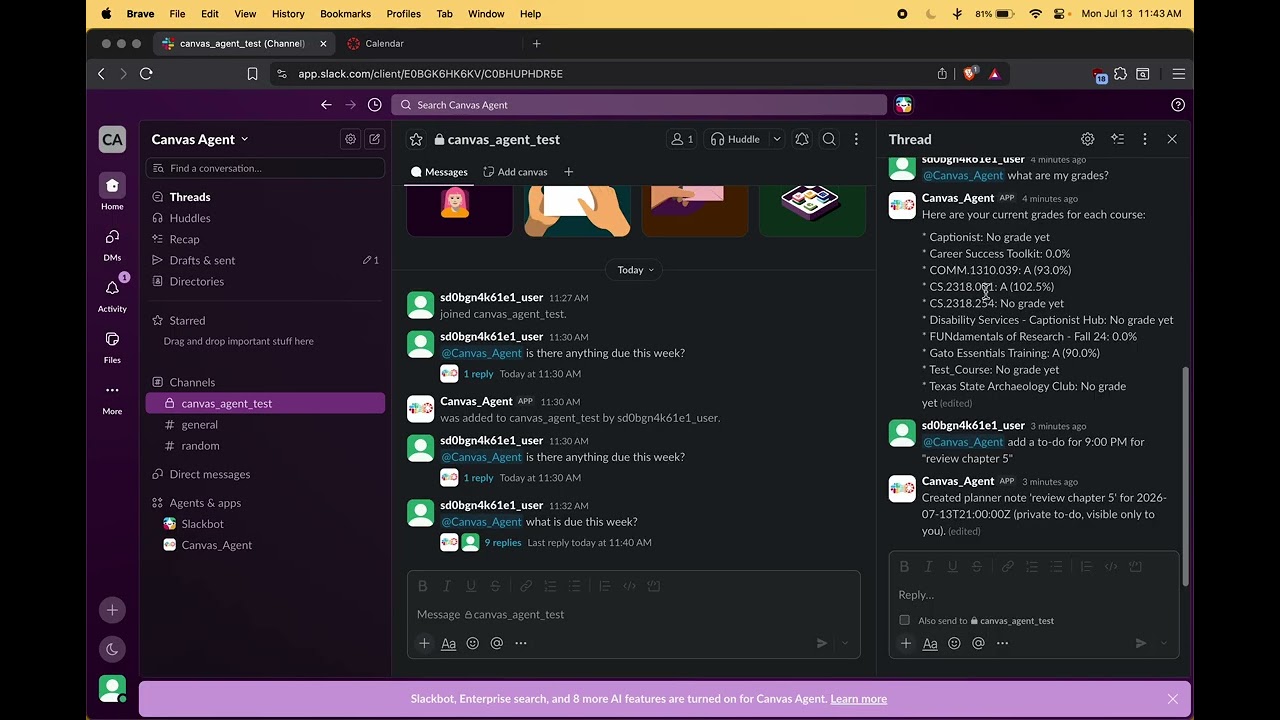Image resolution: width=1280 pixels, height=720 pixels.
Task: Create a new item with the sidebar plus button
Action: pyautogui.click(x=112, y=610)
